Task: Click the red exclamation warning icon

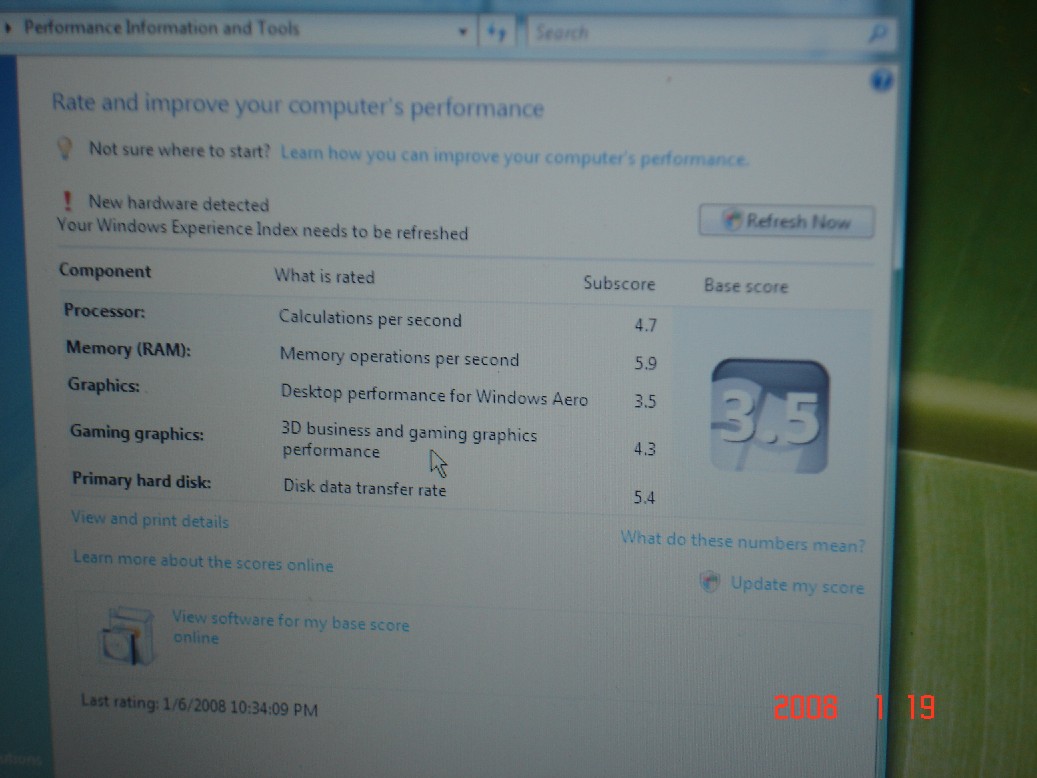Action: [67, 200]
